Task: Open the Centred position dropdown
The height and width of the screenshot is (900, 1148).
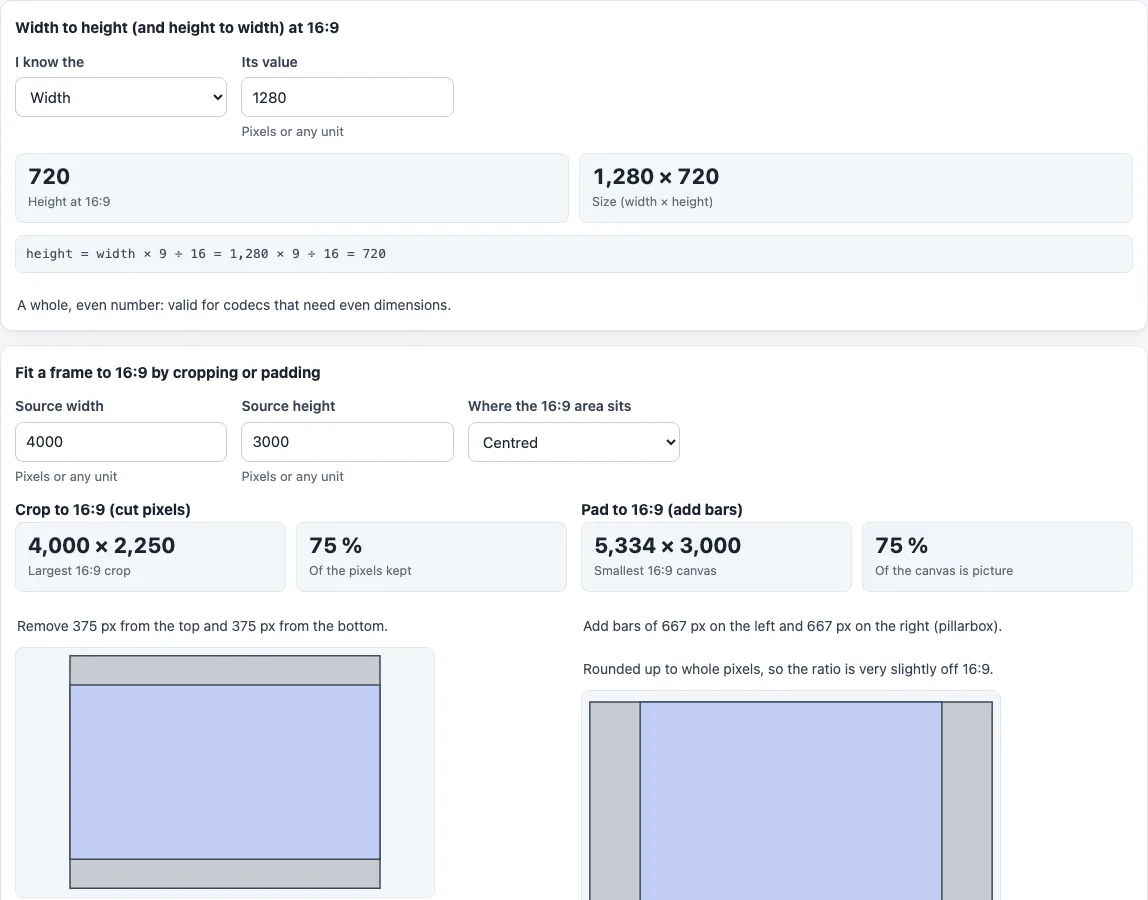Action: pos(574,442)
